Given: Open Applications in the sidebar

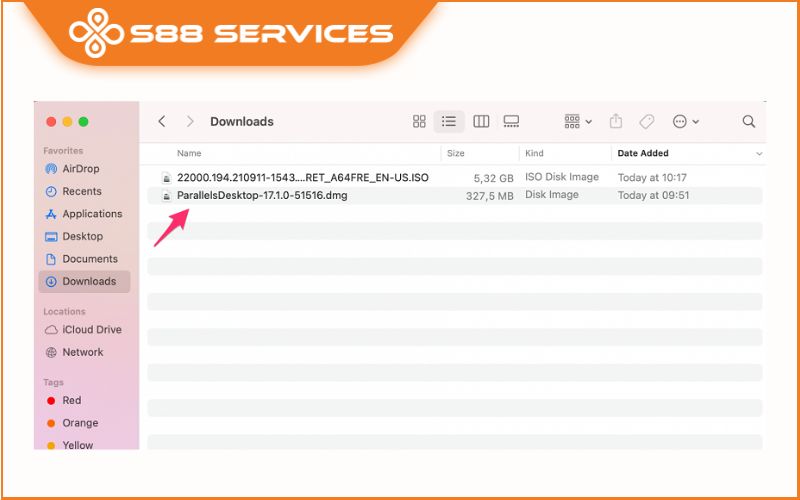Looking at the screenshot, I should 84,214.
